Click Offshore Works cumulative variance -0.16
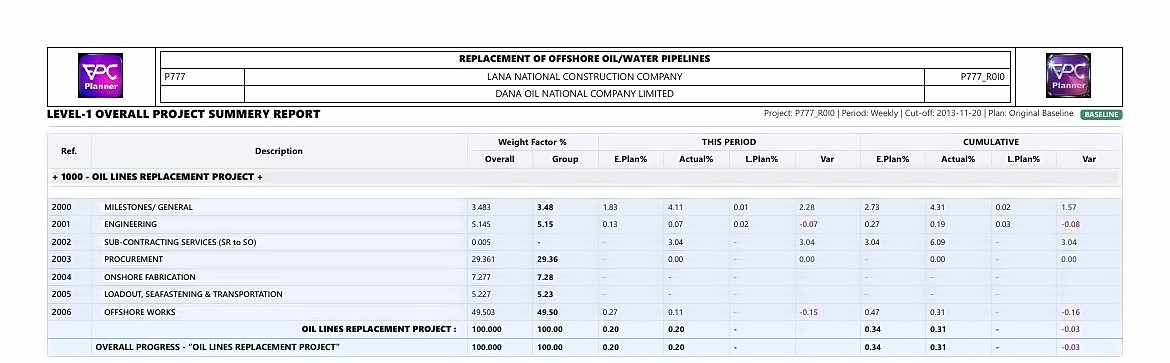Image resolution: width=1170 pixels, height=363 pixels. coord(1070,312)
